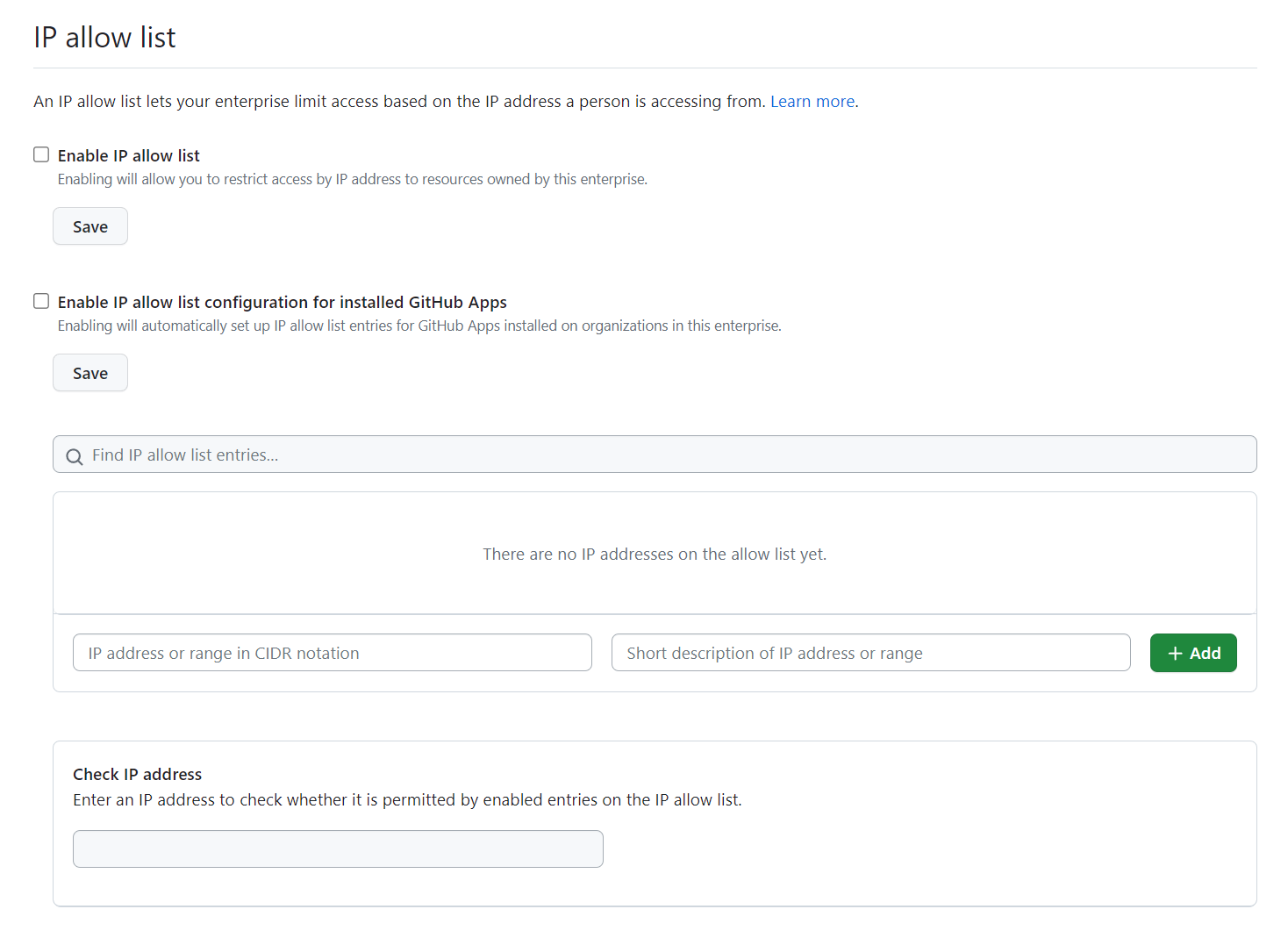Click the 'IP allow list' page title
Image resolution: width=1288 pixels, height=945 pixels.
(x=104, y=37)
